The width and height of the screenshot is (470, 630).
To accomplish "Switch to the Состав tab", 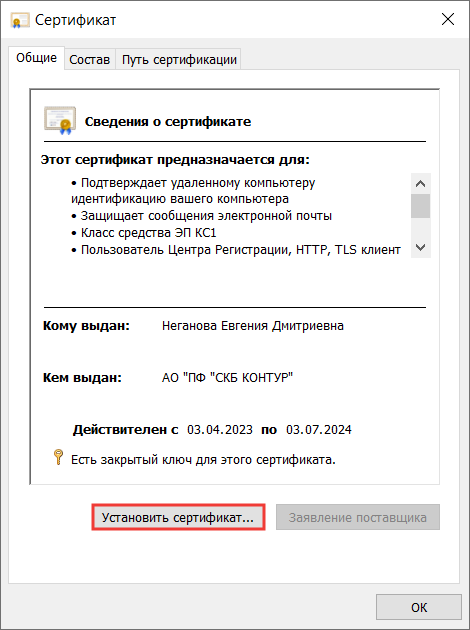I will [90, 59].
